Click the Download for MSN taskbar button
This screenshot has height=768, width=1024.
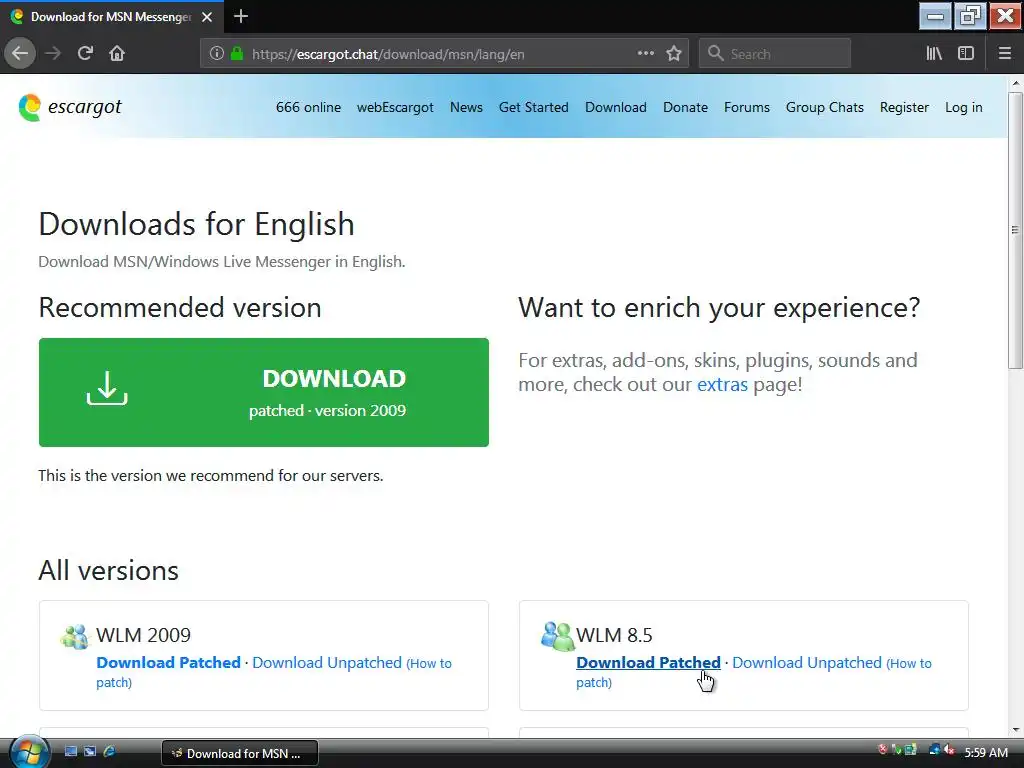pyautogui.click(x=240, y=753)
